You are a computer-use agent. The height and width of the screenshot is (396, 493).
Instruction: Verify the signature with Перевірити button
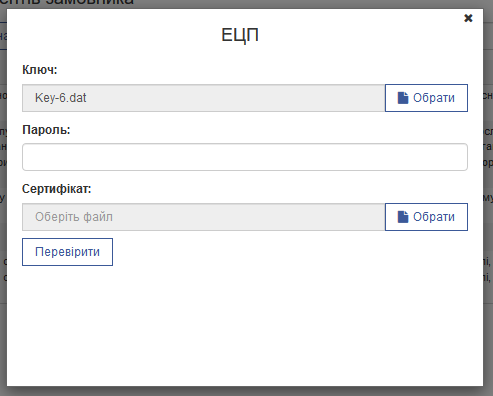click(67, 252)
